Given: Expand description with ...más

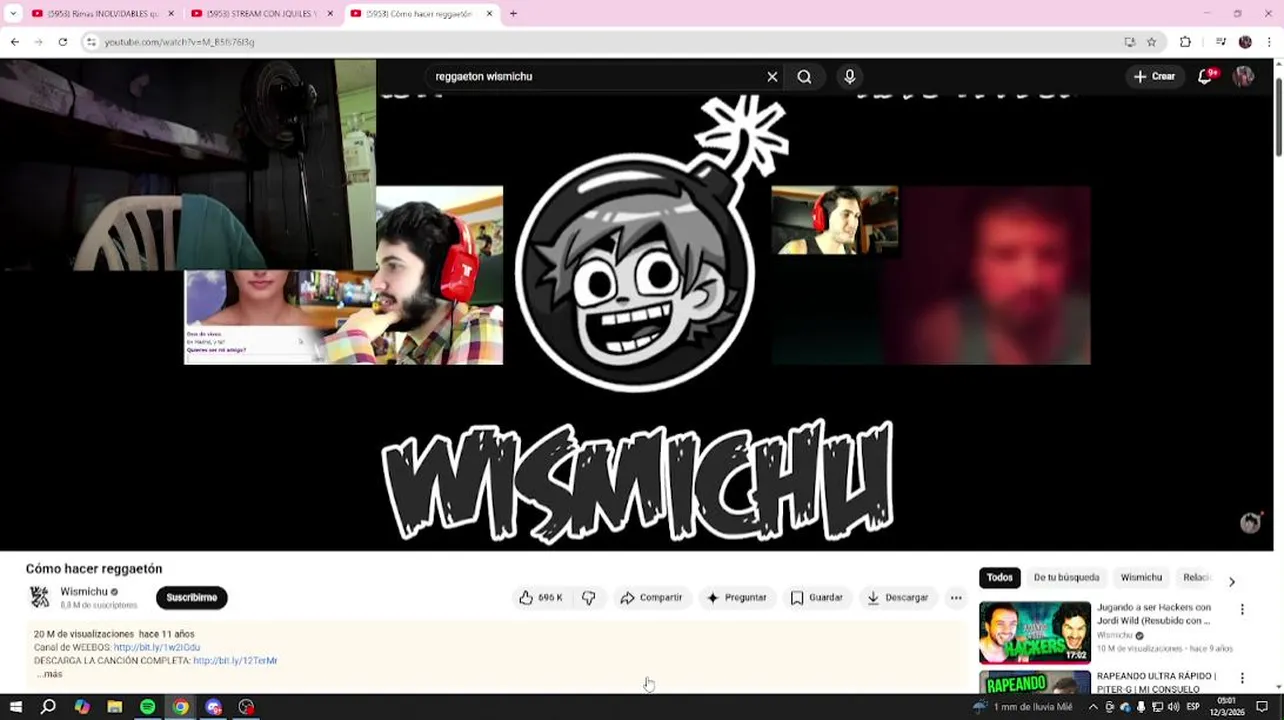Looking at the screenshot, I should 49,674.
